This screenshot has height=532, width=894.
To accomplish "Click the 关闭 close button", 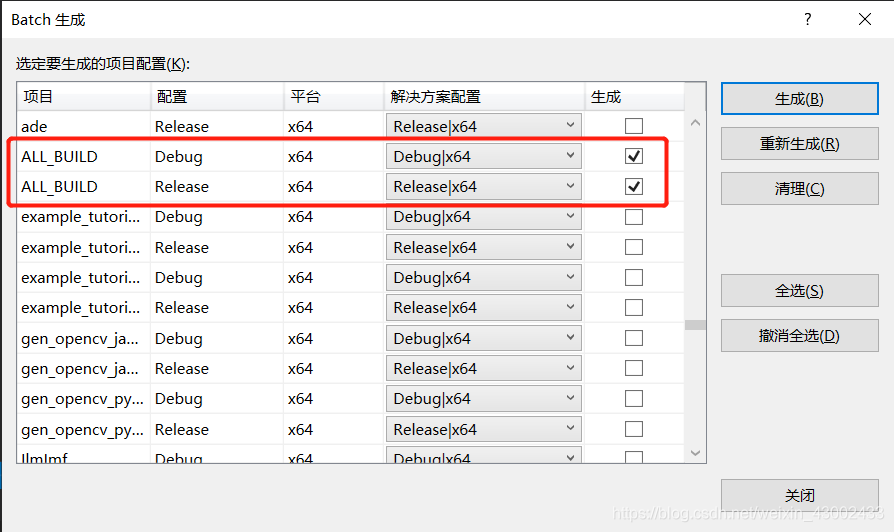I will [x=799, y=495].
